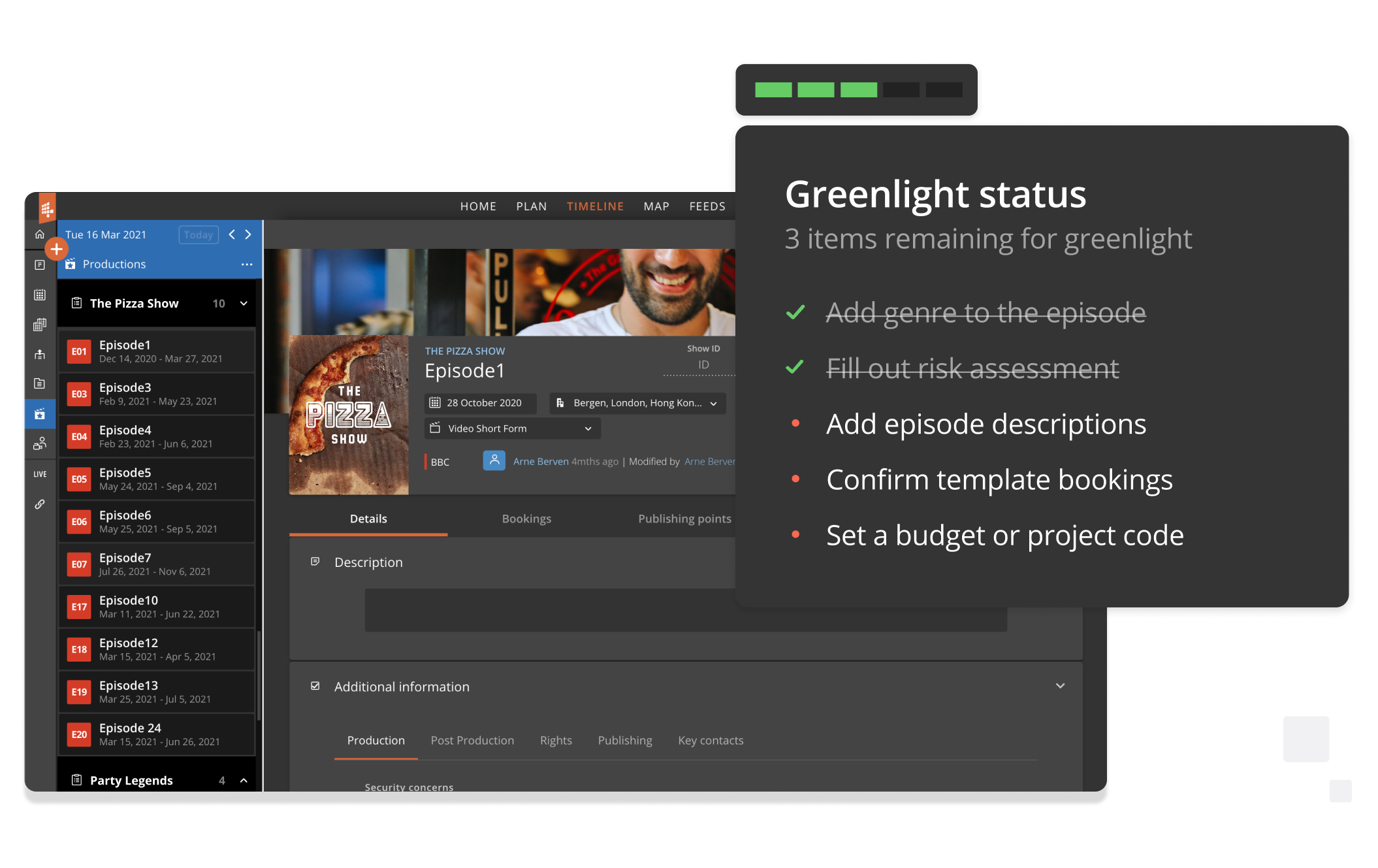Switch to the Details tab

tap(368, 519)
